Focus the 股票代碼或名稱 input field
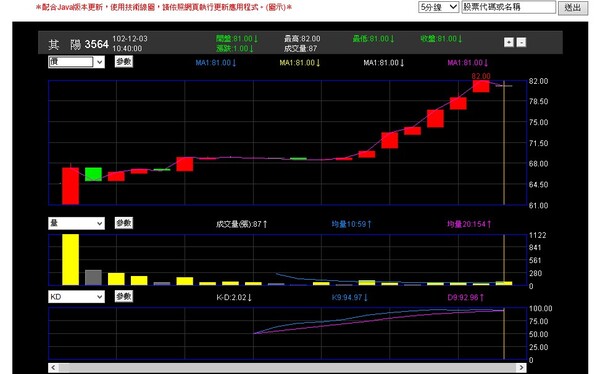600x374 pixels. 509,7
